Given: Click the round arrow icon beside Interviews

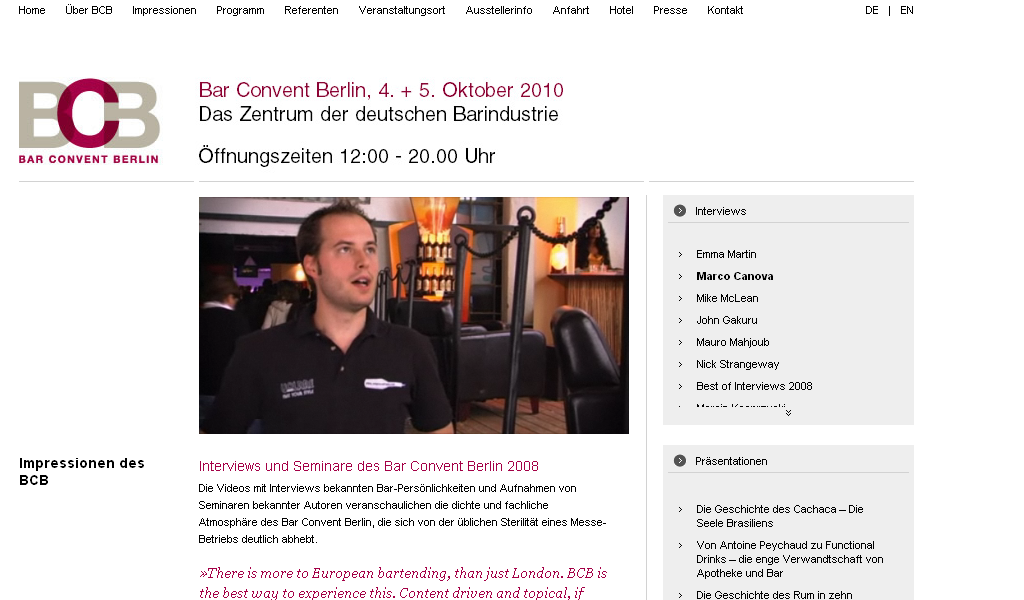Looking at the screenshot, I should [x=680, y=211].
